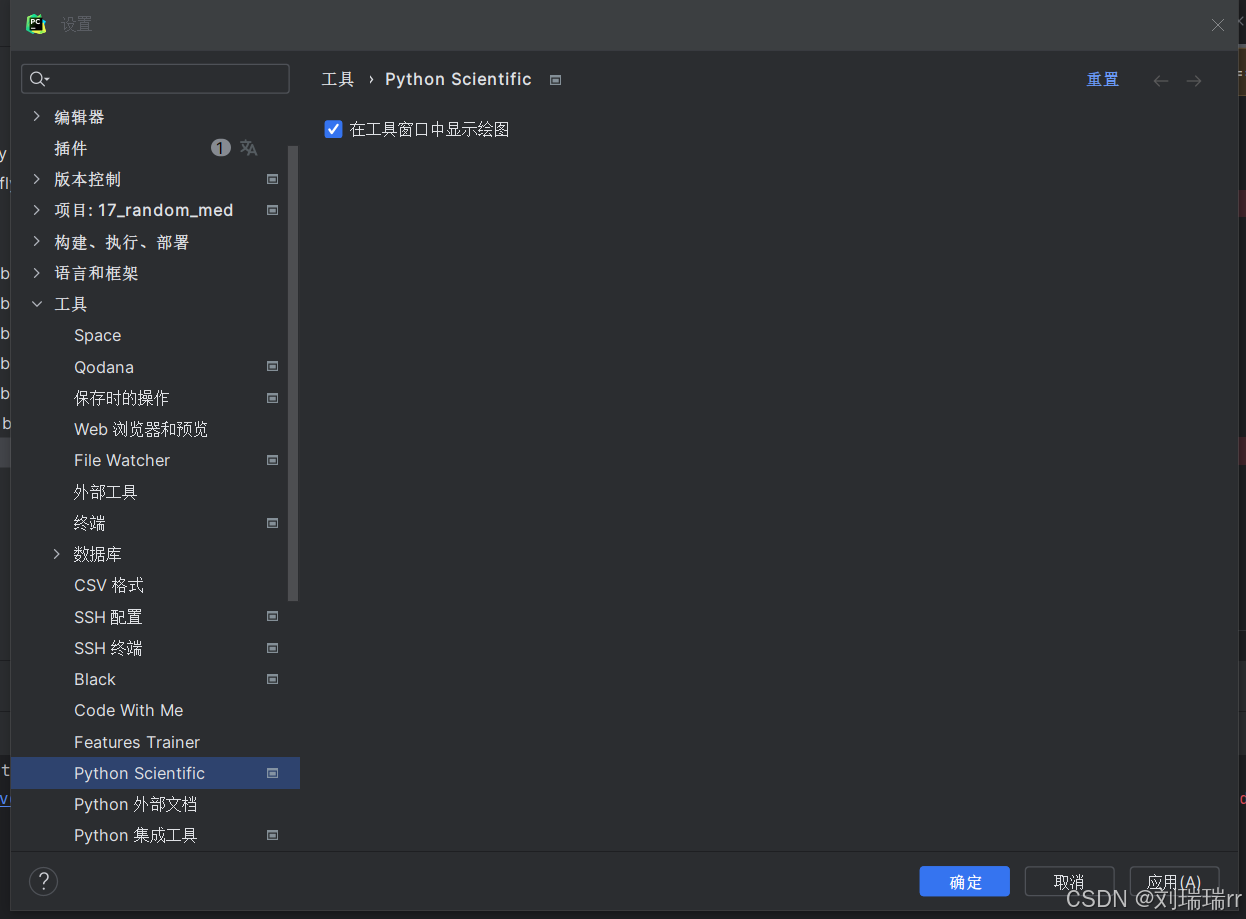Open SSH 配置 settings
Image resolution: width=1246 pixels, height=919 pixels.
(x=108, y=617)
